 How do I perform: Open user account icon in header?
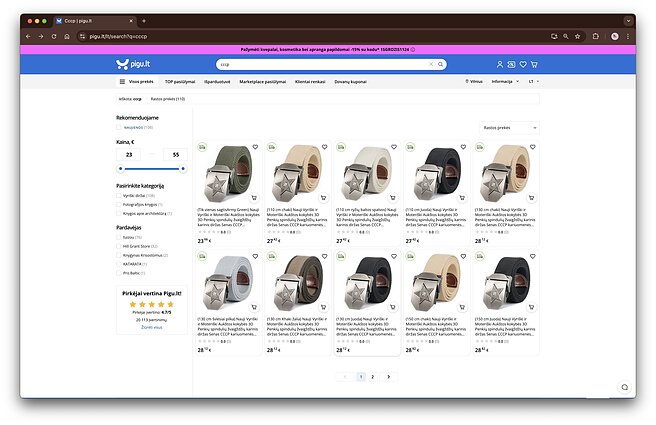tap(500, 64)
